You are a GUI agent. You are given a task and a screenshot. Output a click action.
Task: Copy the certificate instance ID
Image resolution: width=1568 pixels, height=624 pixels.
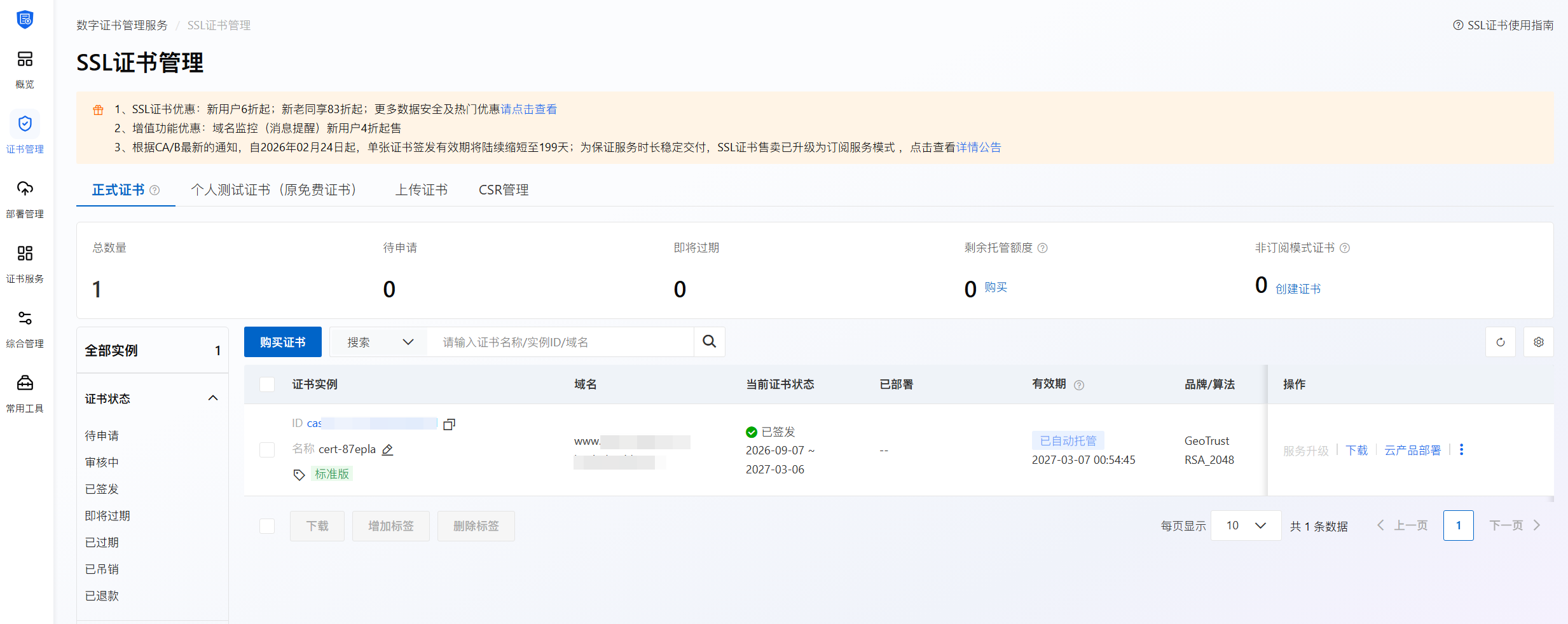pyautogui.click(x=449, y=424)
